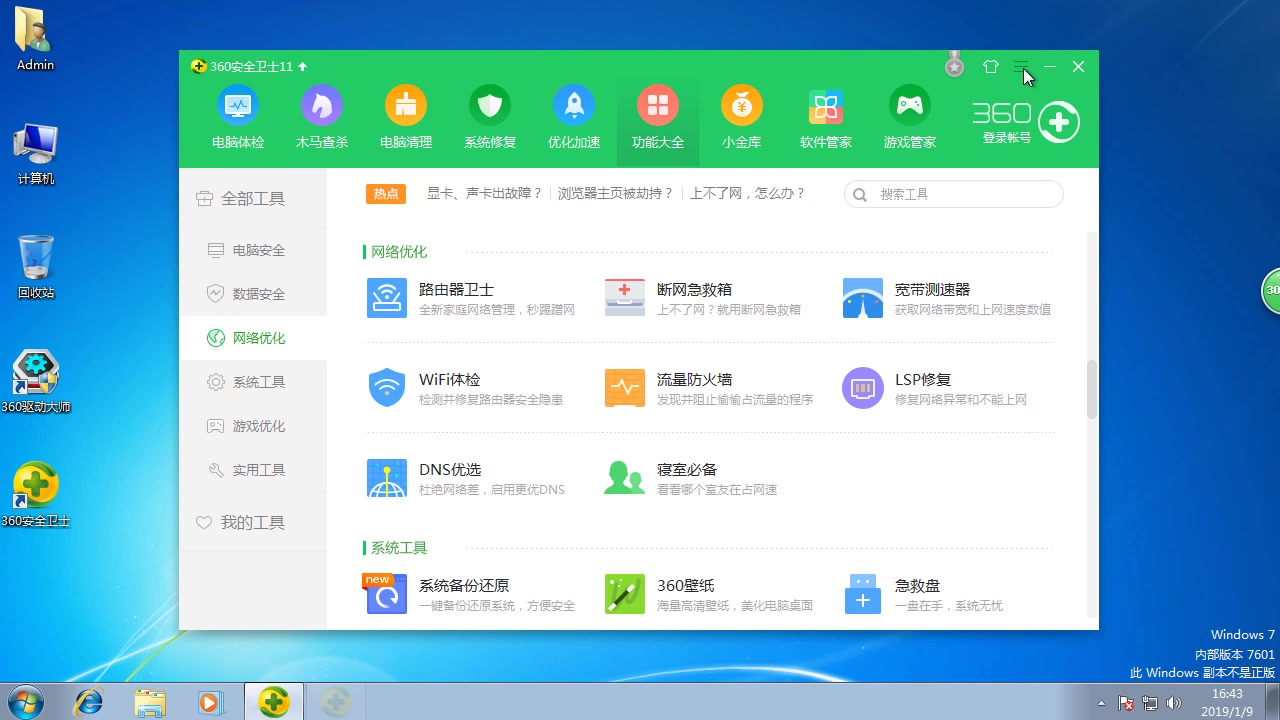Screen dimensions: 1280x720
Task: Open the medal icon in title bar
Action: coord(954,65)
